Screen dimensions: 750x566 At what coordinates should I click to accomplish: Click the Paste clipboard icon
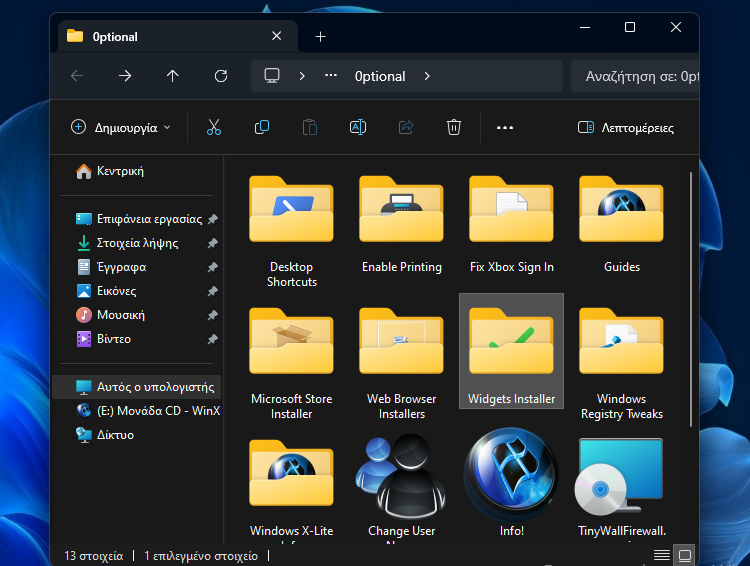[309, 127]
